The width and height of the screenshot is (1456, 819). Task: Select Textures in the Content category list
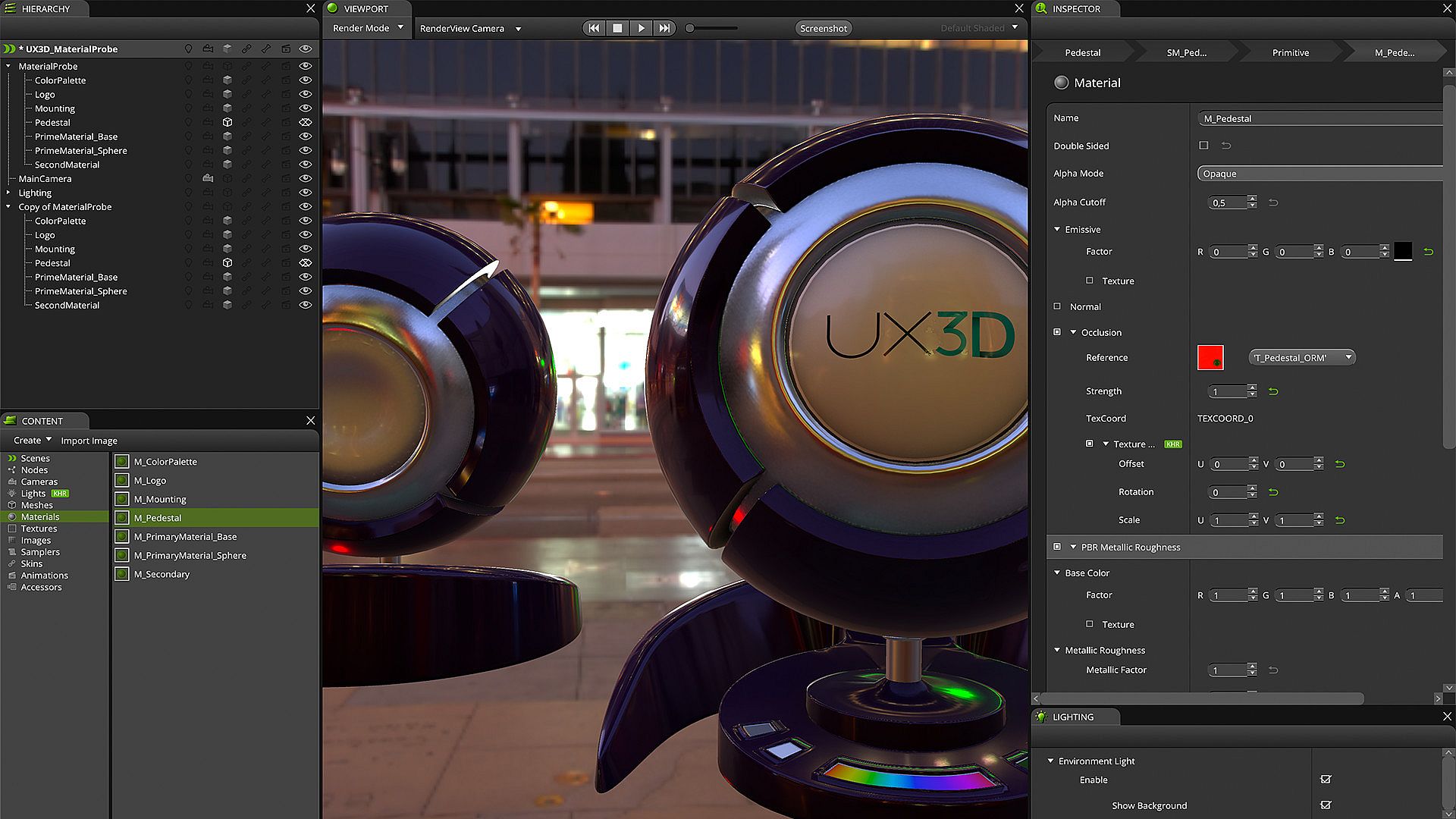(x=39, y=529)
